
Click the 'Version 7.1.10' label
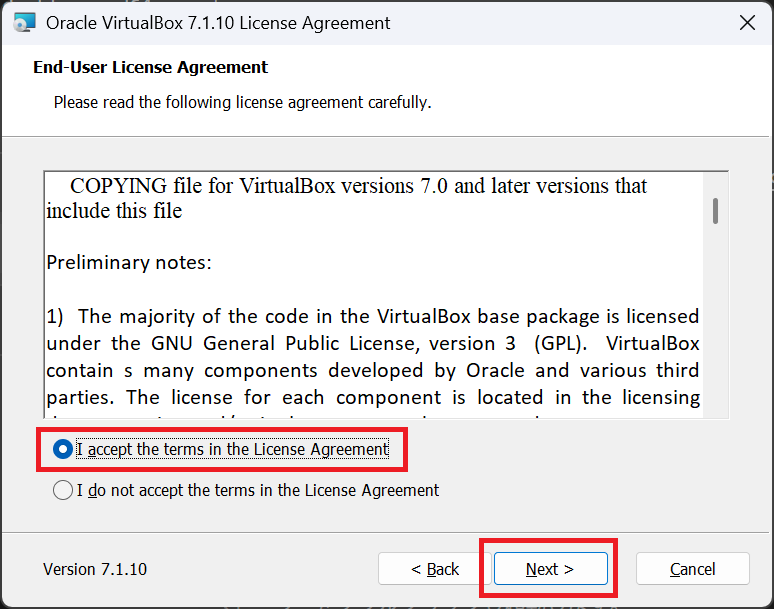95,569
